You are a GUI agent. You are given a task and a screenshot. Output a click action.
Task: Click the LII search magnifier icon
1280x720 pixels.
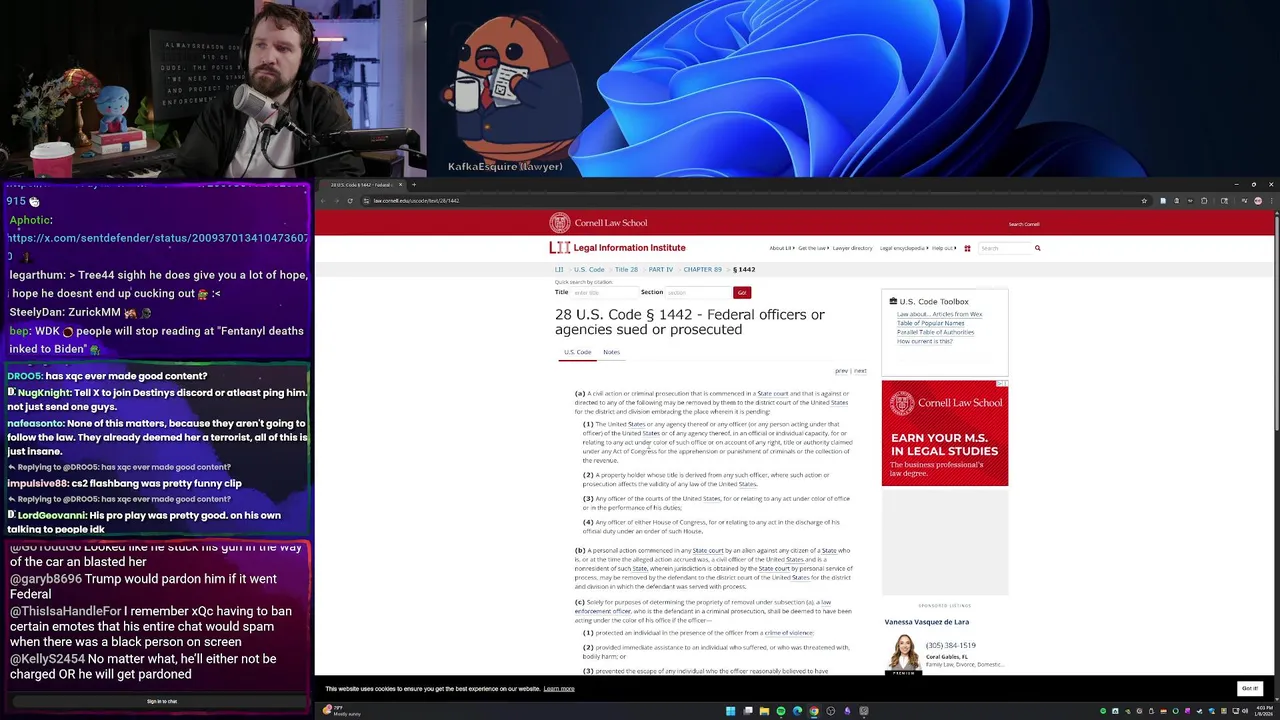[x=1037, y=248]
